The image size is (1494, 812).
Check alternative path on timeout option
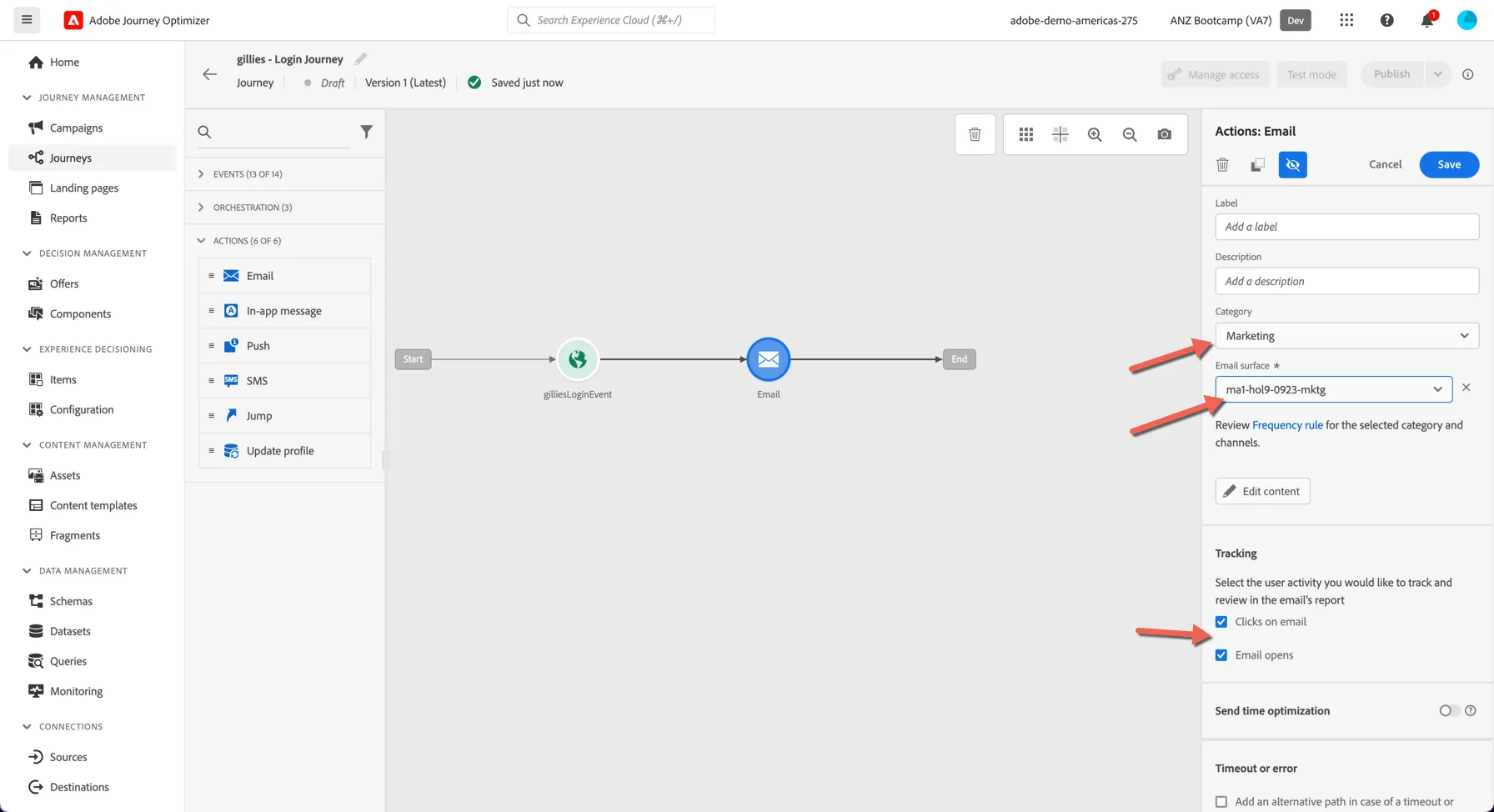click(x=1221, y=802)
